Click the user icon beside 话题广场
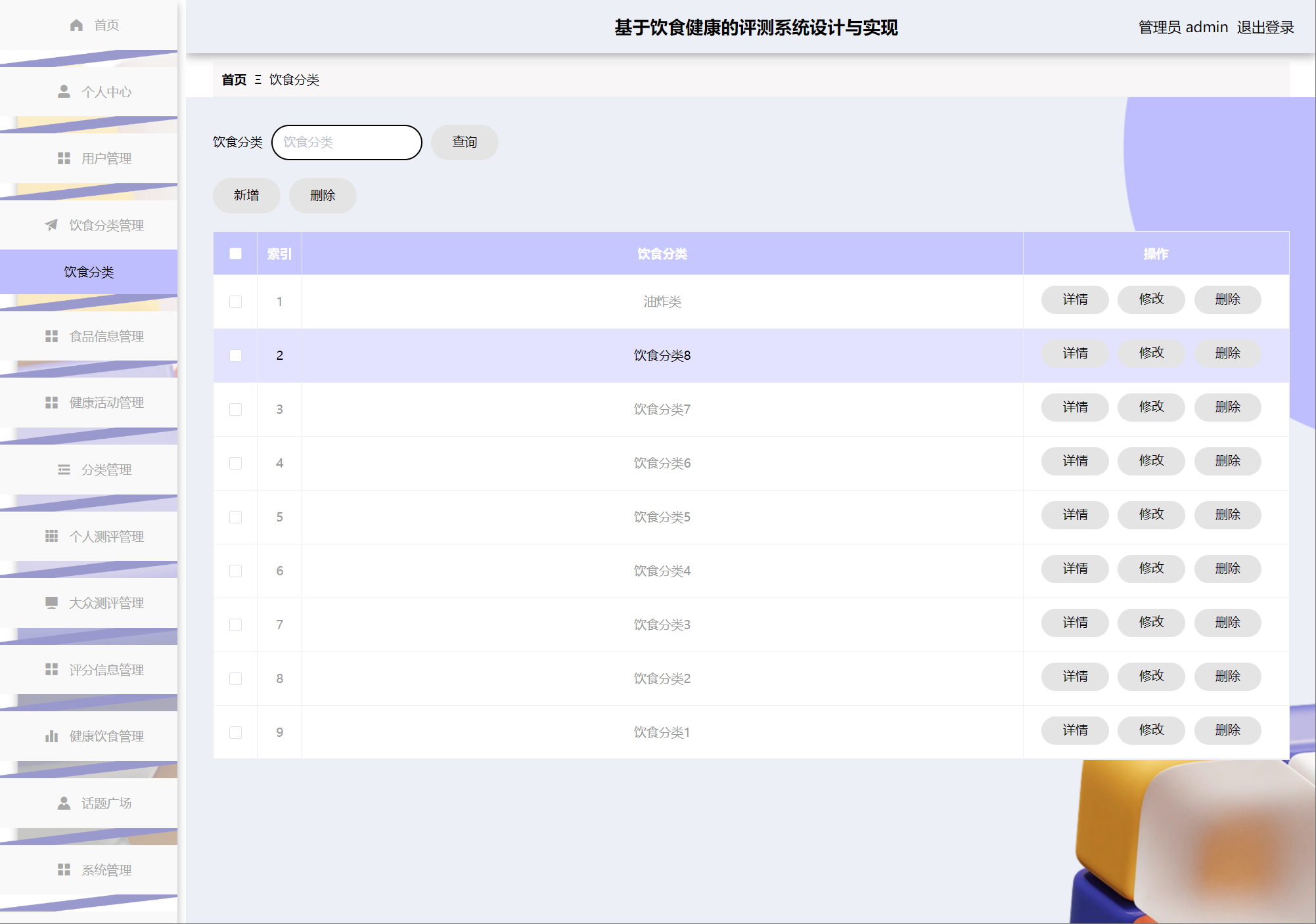1316x924 pixels. pos(64,803)
